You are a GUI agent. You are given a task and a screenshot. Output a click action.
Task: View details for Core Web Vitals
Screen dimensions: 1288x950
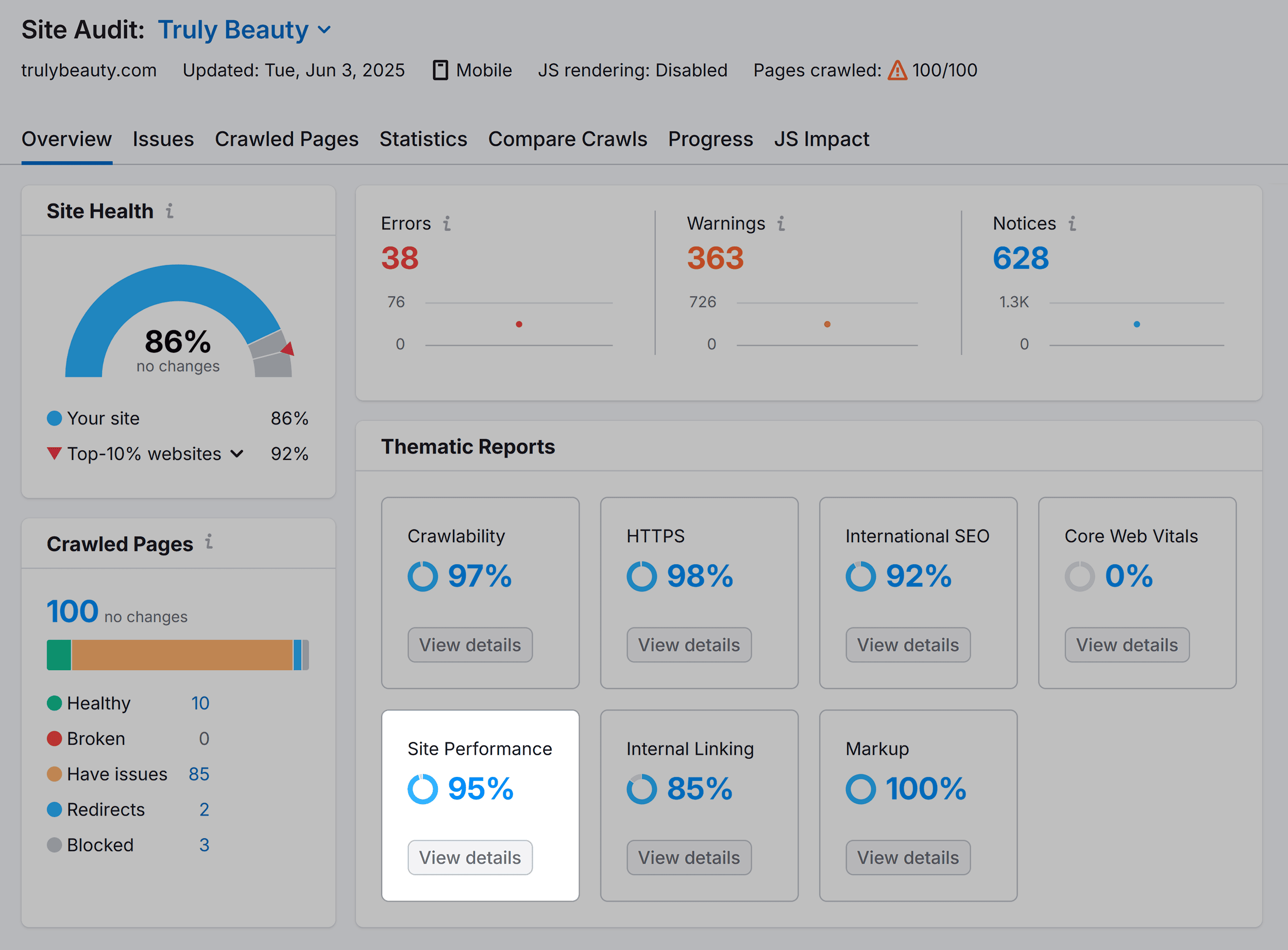pos(1126,644)
